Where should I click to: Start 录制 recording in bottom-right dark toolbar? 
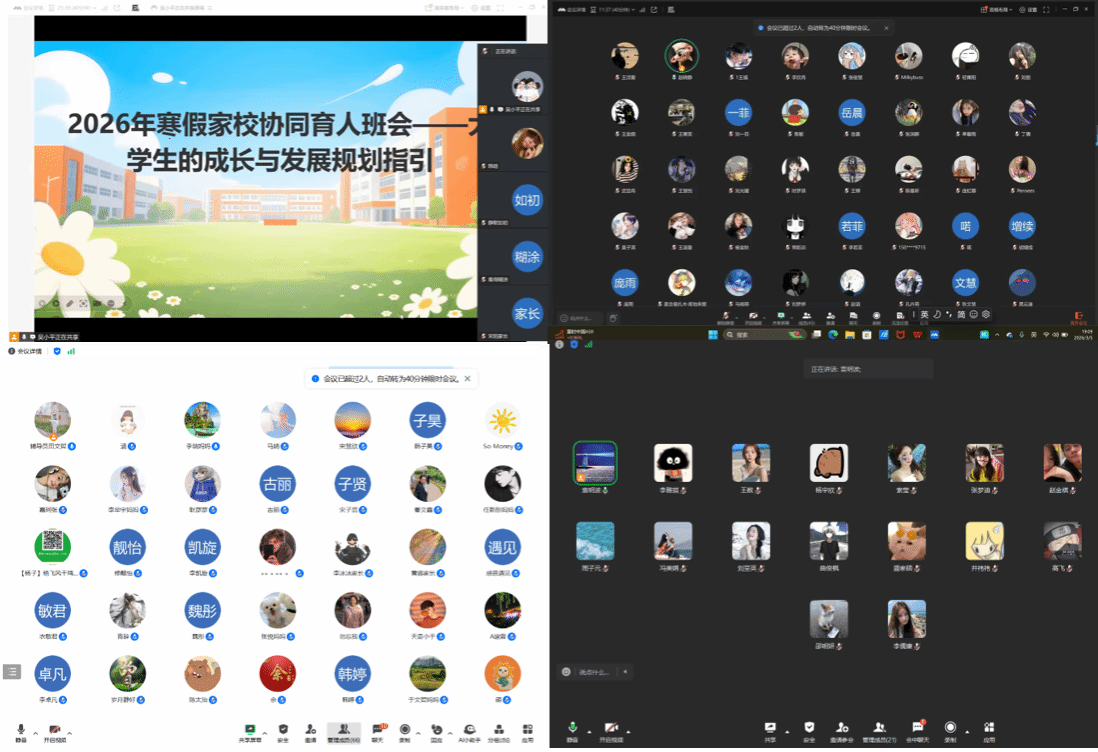950,729
